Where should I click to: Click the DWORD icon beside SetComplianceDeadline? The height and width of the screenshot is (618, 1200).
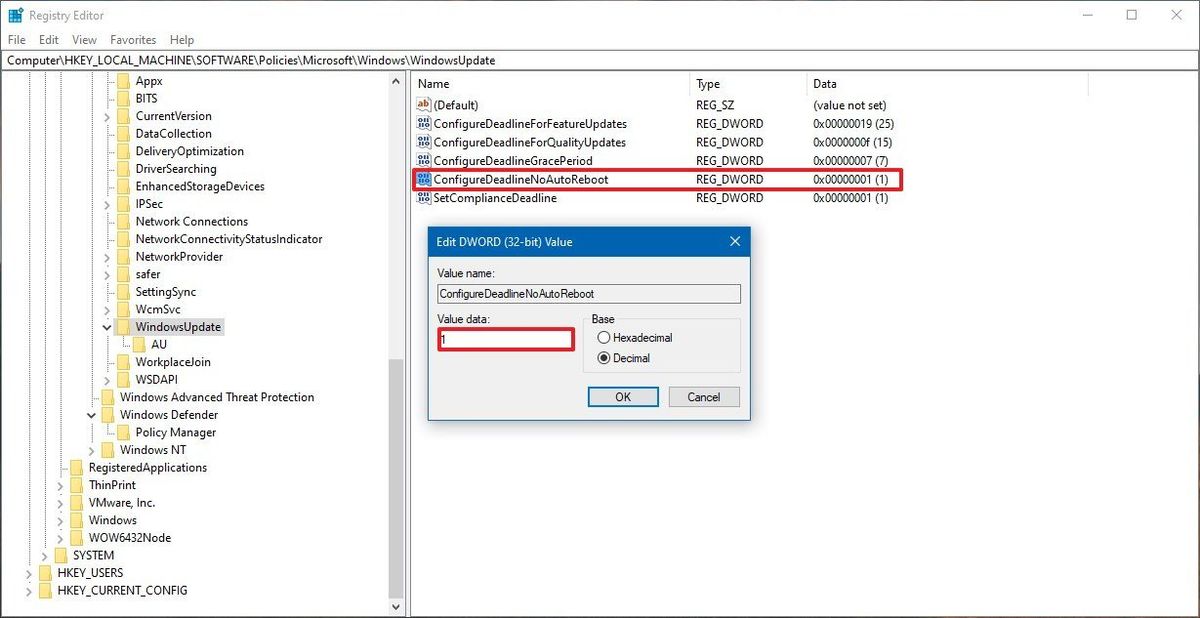[424, 198]
